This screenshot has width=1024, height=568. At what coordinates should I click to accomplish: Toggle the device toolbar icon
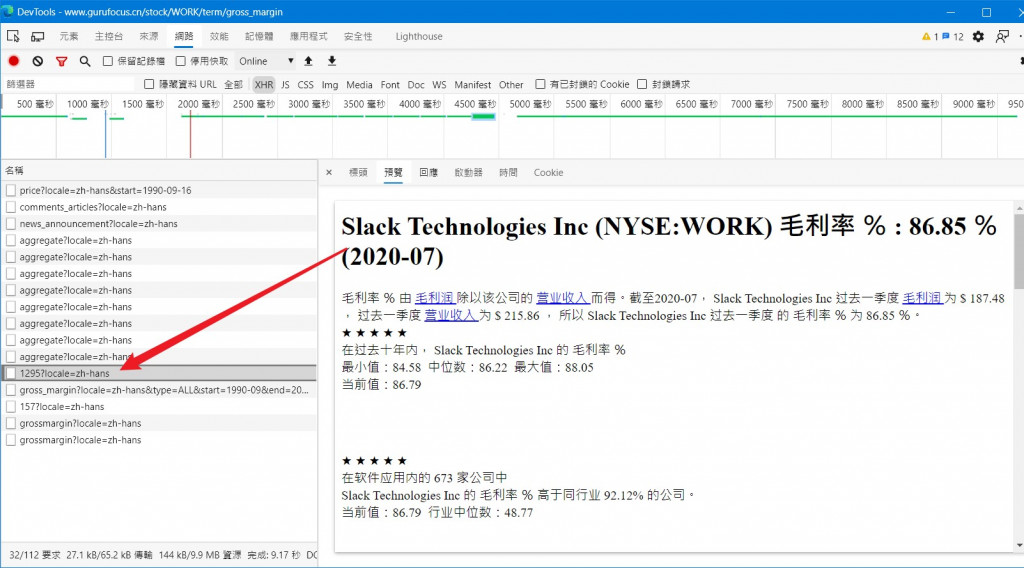click(38, 37)
